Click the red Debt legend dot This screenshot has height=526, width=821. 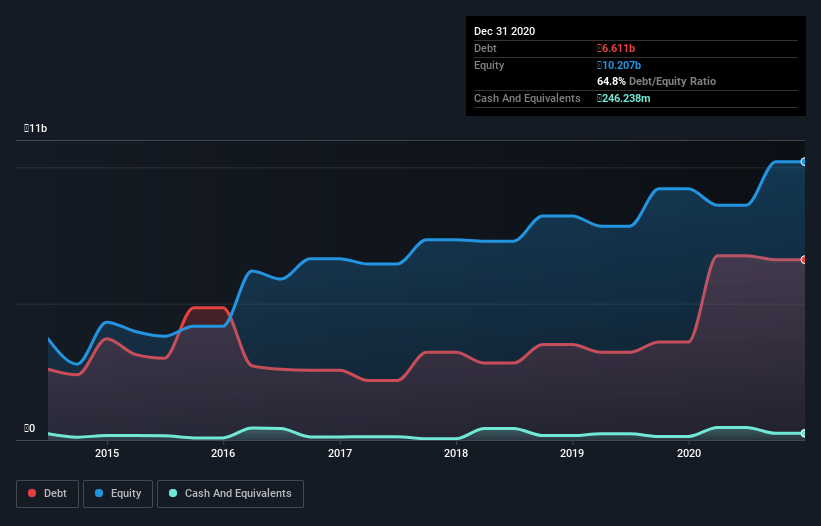32,493
